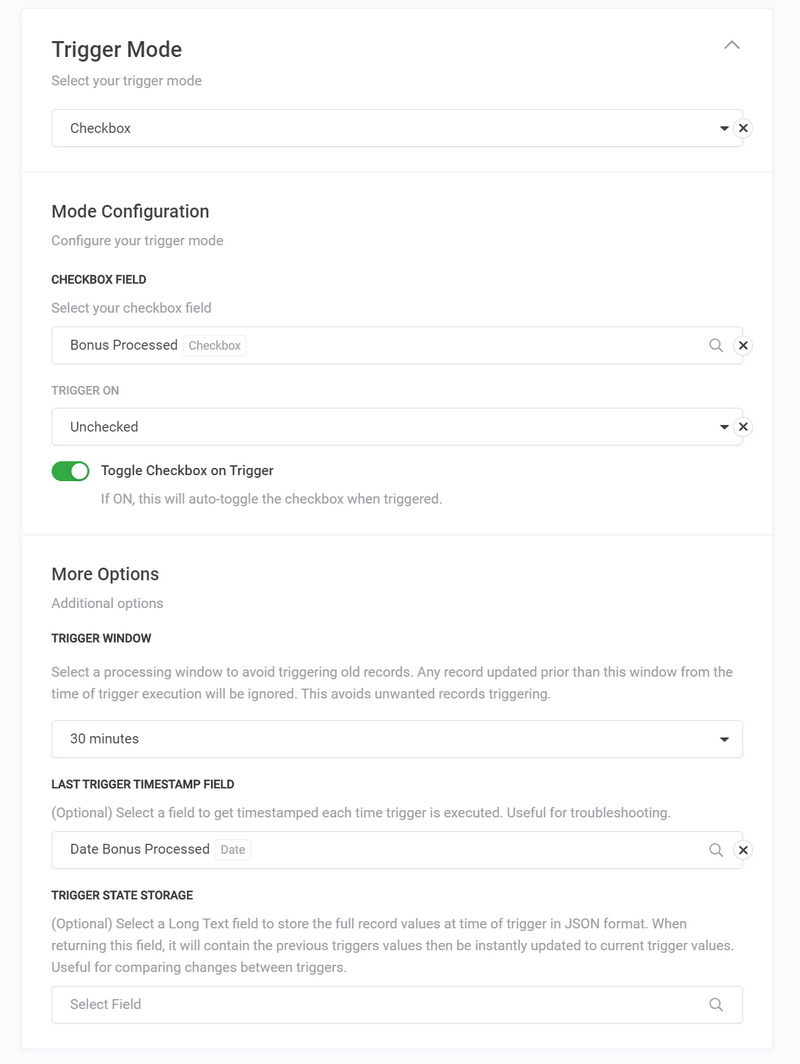Click the Date type badge
The height and width of the screenshot is (1064, 800).
(232, 850)
